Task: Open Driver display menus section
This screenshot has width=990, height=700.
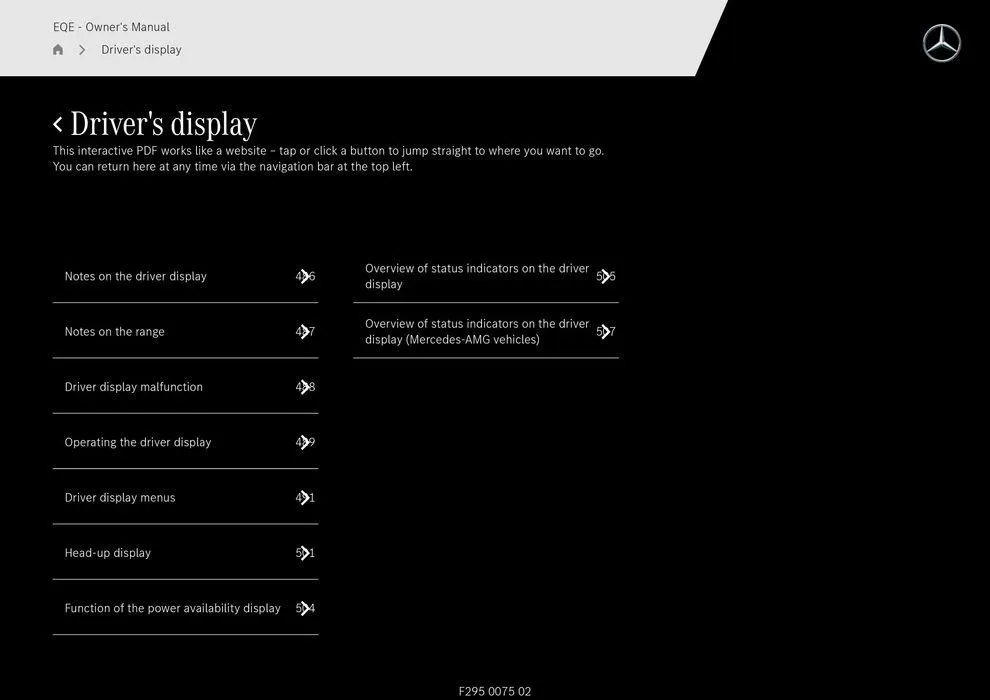Action: [x=120, y=498]
